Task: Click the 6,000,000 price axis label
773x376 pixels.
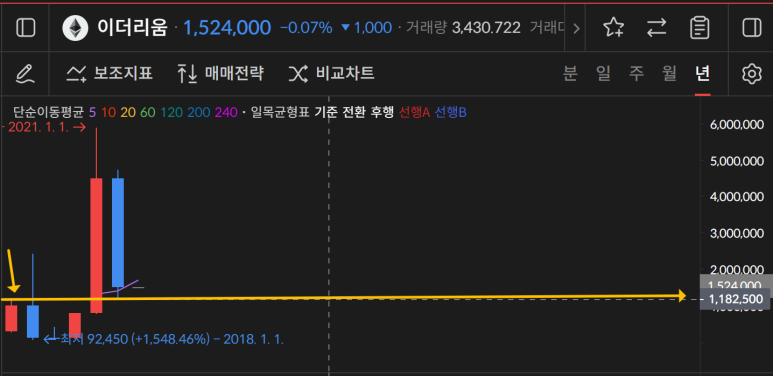Action: pos(737,125)
